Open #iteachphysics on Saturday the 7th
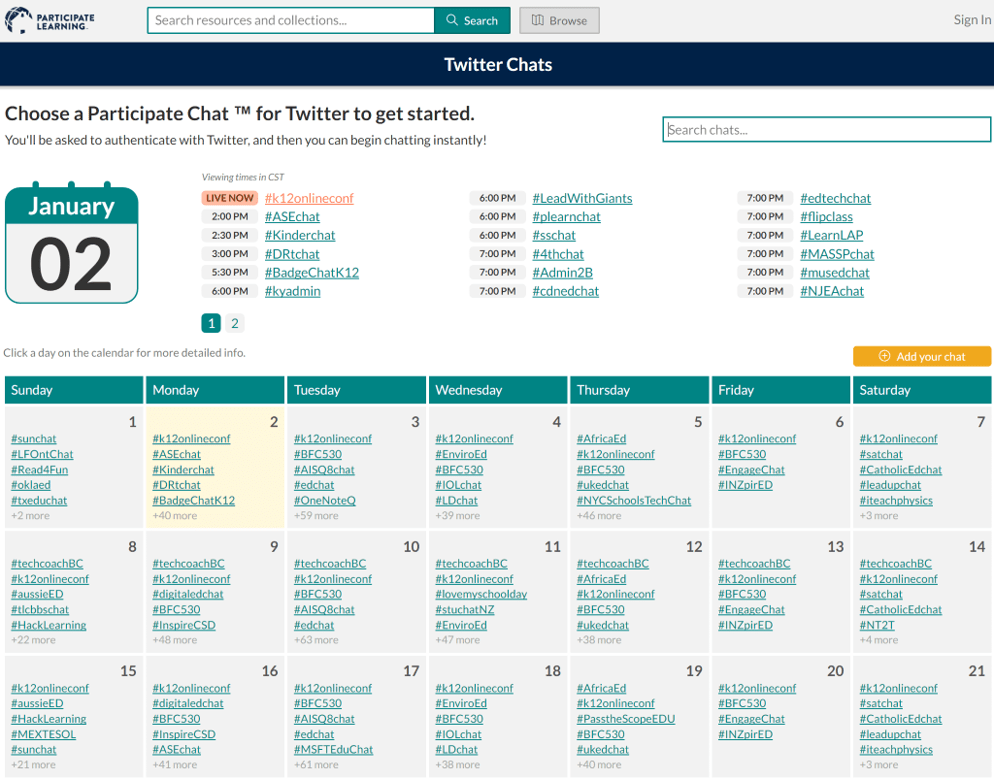 pyautogui.click(x=896, y=500)
